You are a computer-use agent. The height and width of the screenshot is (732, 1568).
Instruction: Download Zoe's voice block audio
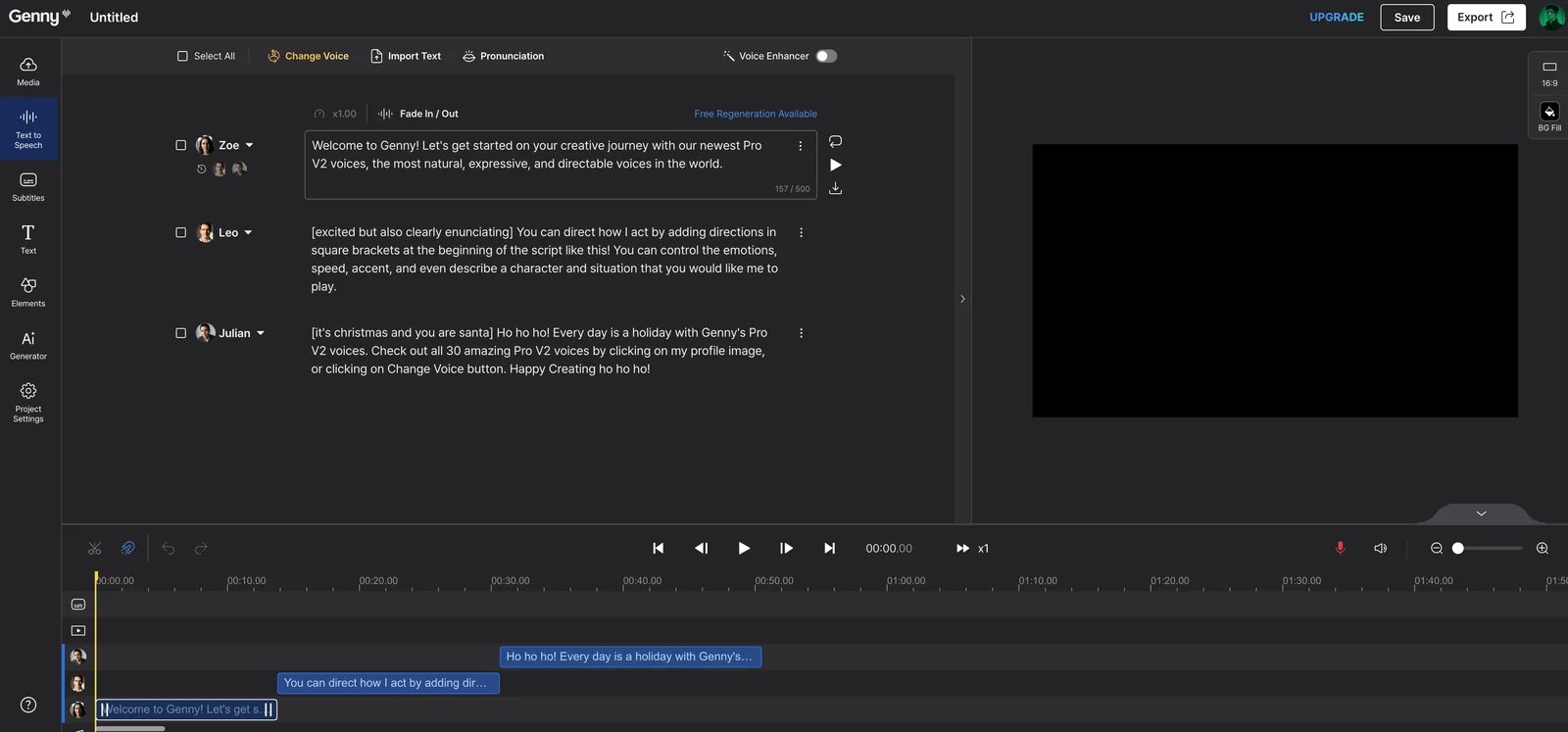pos(835,188)
